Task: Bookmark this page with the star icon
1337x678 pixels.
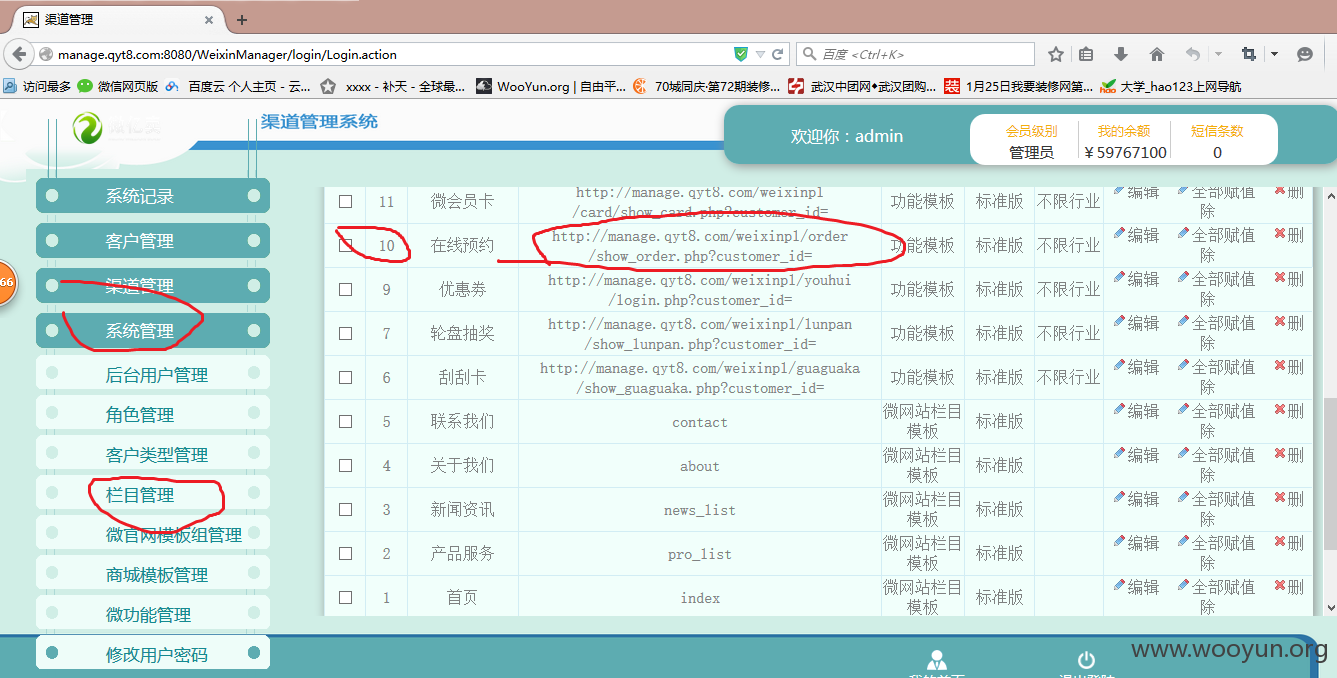Action: pyautogui.click(x=1056, y=54)
